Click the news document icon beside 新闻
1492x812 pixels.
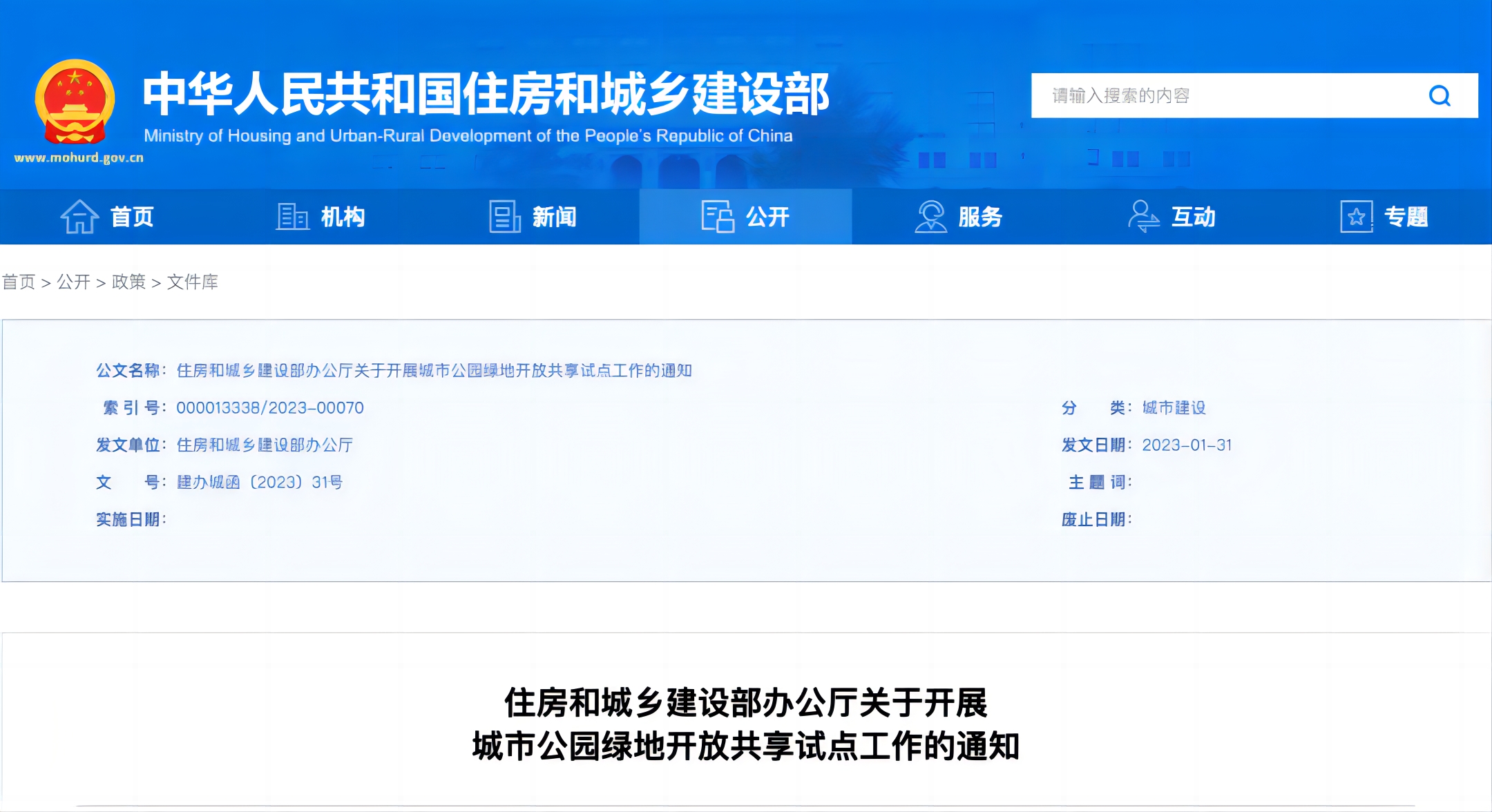504,216
